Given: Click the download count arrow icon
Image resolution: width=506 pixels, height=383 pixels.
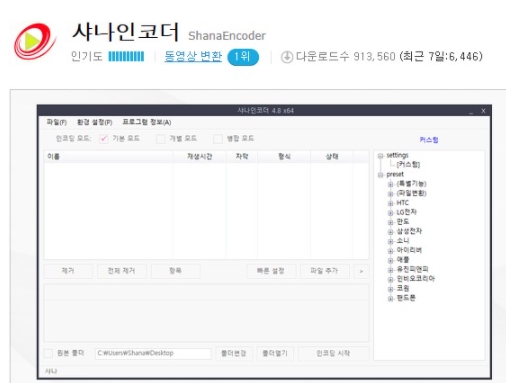Looking at the screenshot, I should (287, 57).
